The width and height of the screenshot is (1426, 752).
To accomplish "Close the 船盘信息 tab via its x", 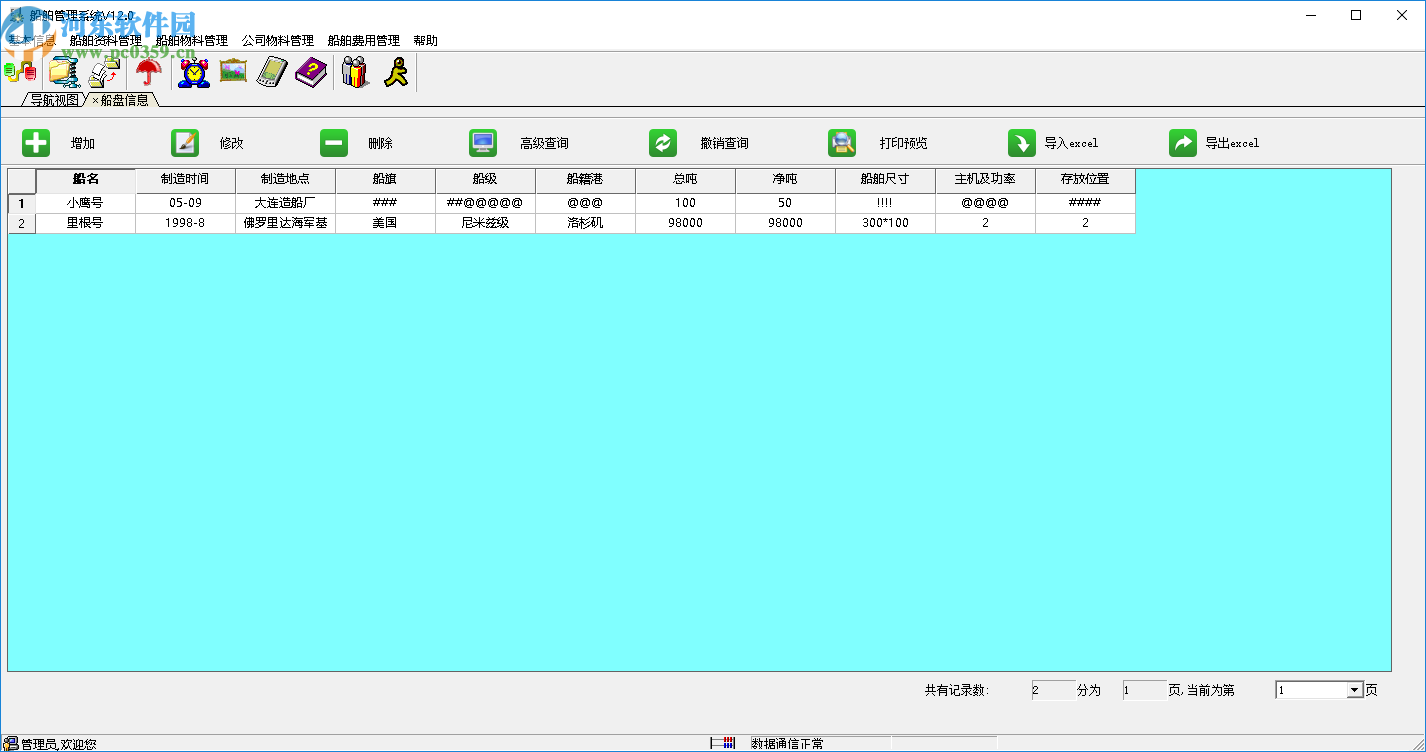I will (95, 100).
